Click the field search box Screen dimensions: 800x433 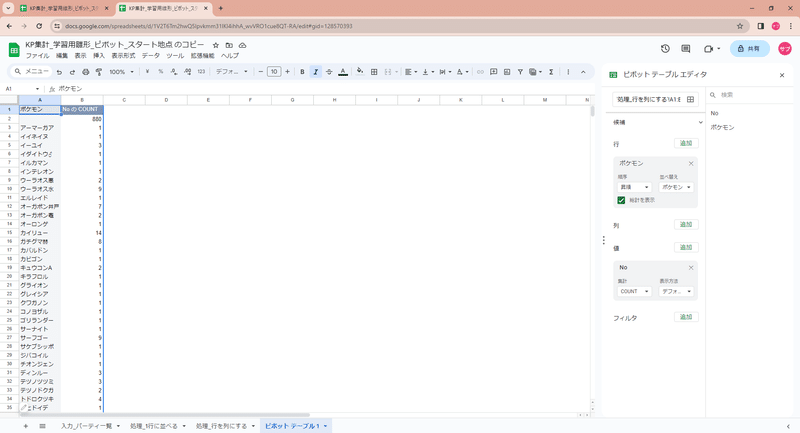coord(748,95)
